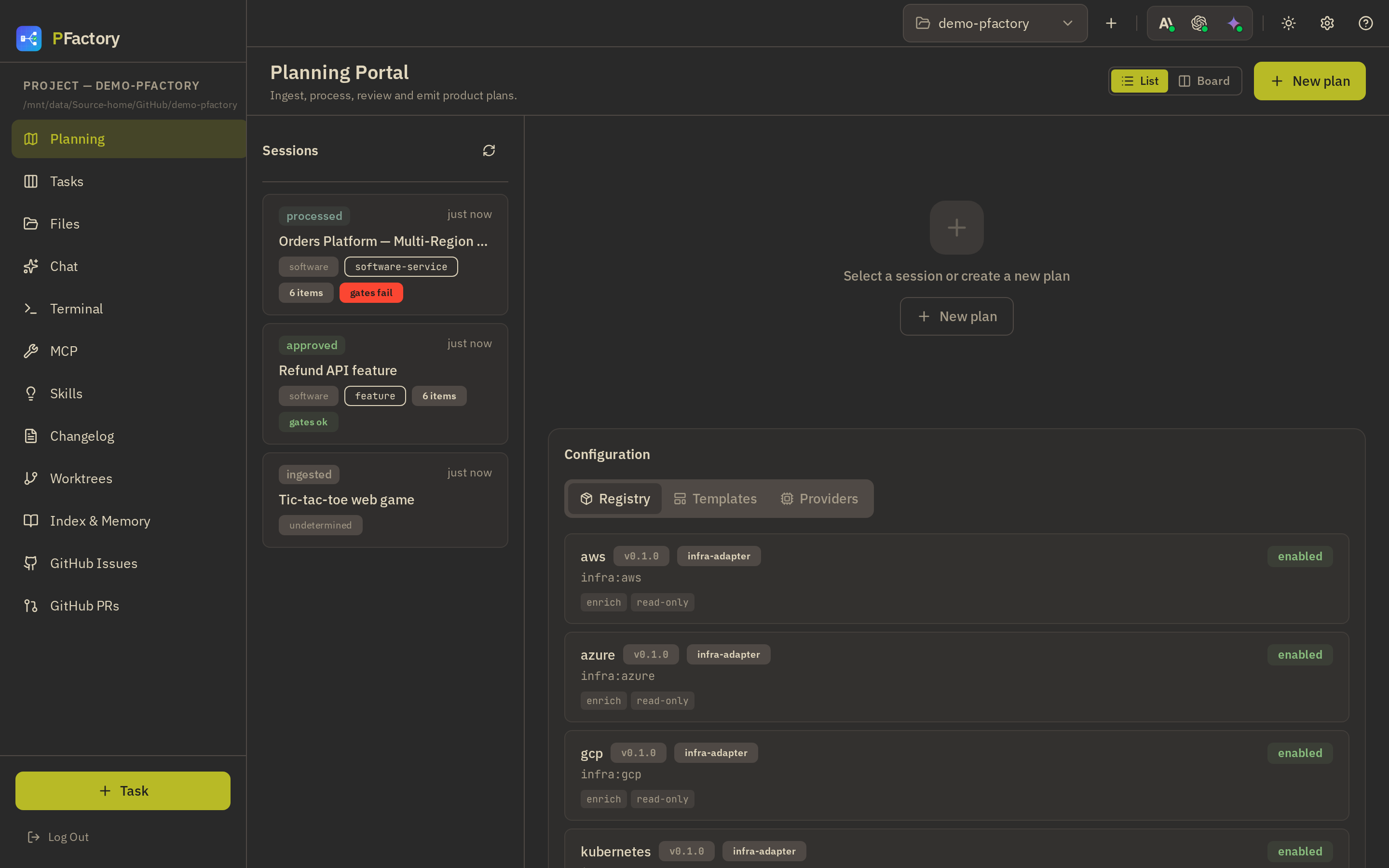Viewport: 1389px width, 868px height.
Task: Open the MCP sidebar item
Action: pyautogui.click(x=129, y=352)
